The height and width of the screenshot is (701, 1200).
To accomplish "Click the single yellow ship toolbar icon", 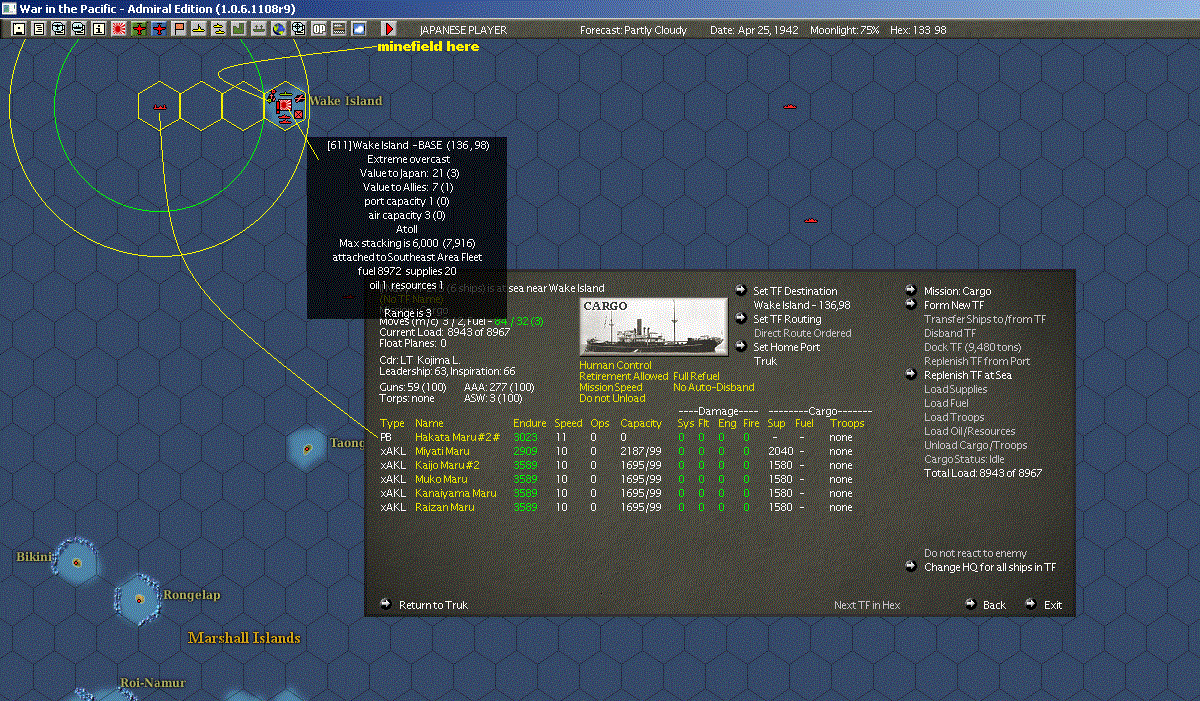I will 199,29.
